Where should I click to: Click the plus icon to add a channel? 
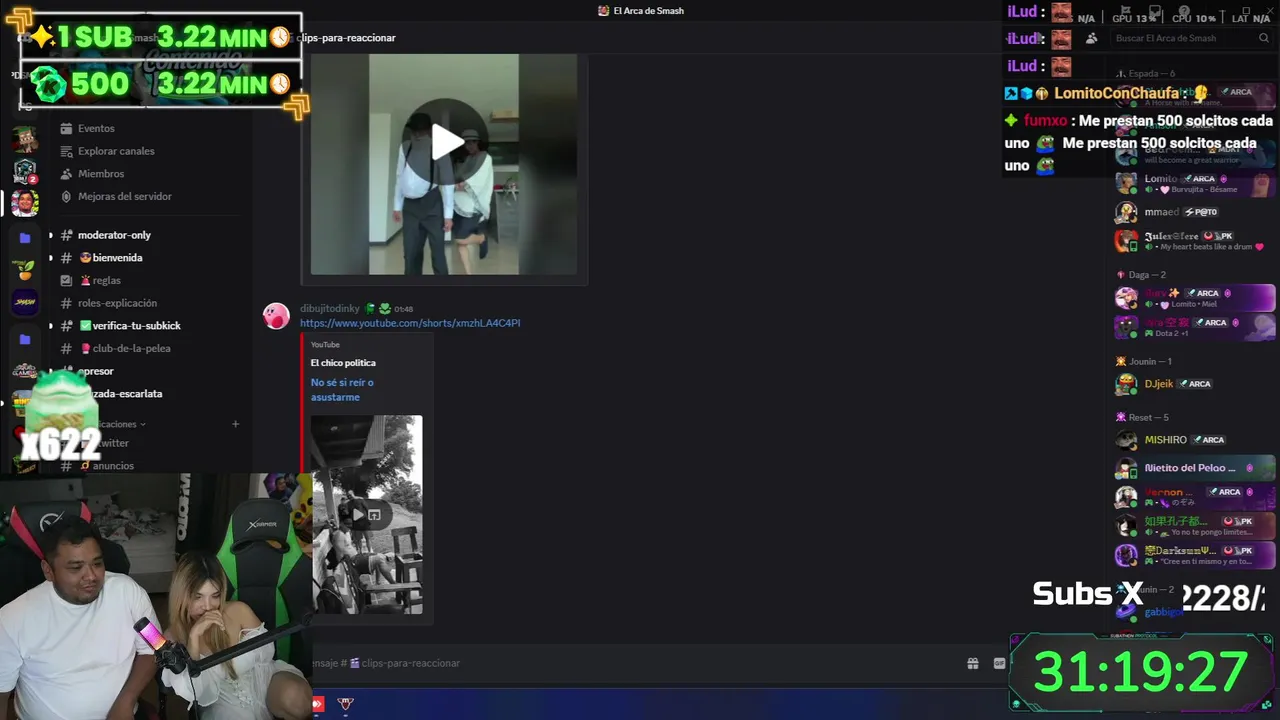pos(236,424)
